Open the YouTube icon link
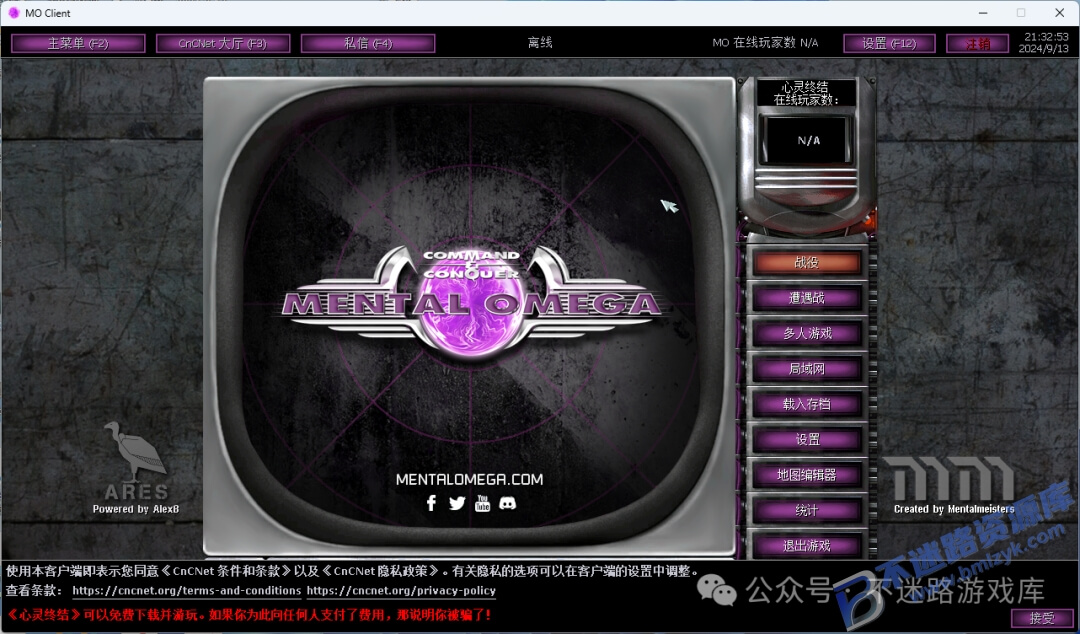 (x=482, y=503)
